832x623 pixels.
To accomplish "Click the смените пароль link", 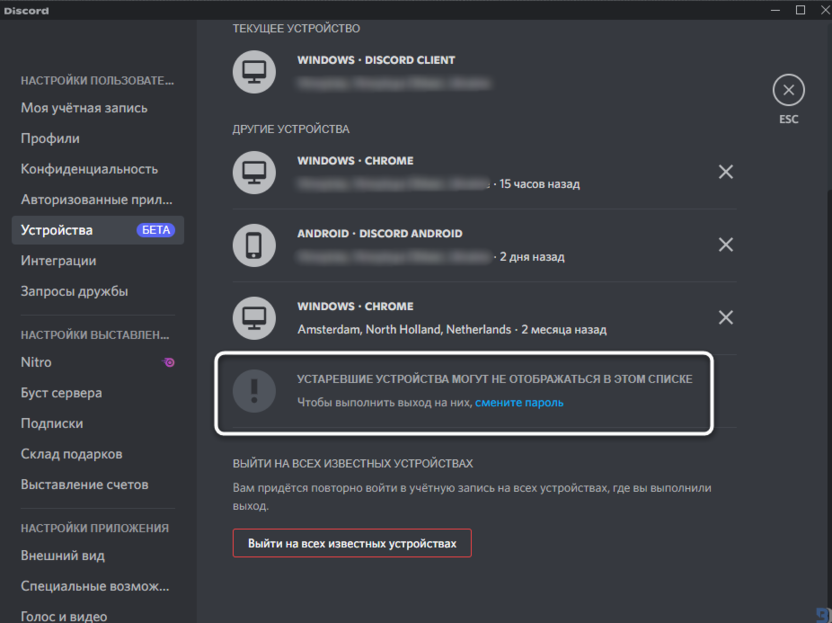I will click(519, 402).
